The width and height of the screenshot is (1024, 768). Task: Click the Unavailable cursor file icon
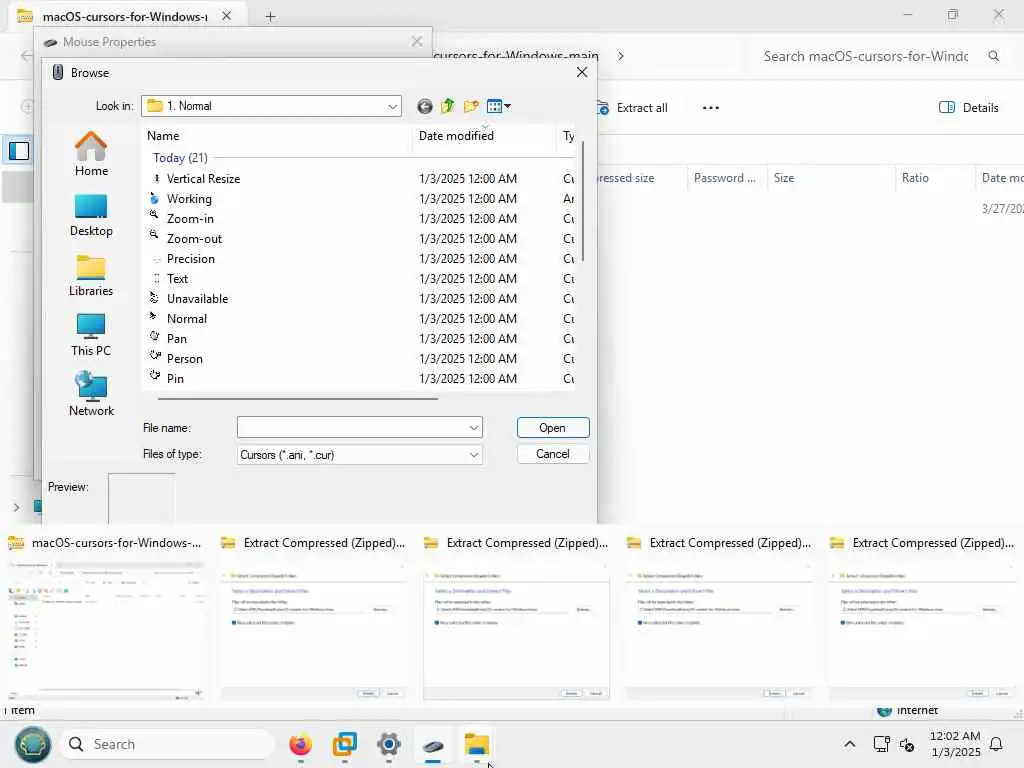tap(155, 298)
